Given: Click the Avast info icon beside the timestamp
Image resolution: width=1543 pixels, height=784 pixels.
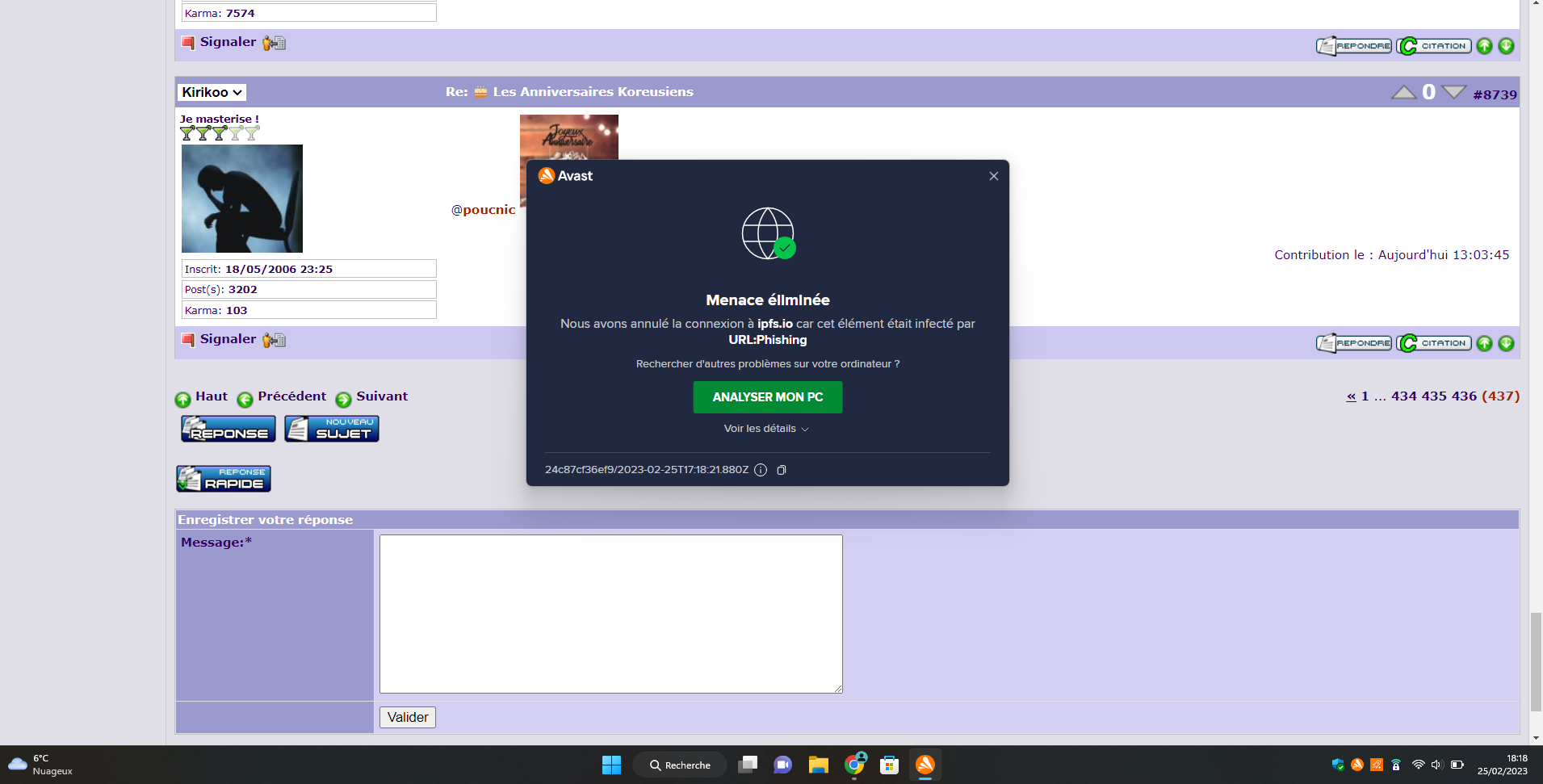Looking at the screenshot, I should (760, 470).
